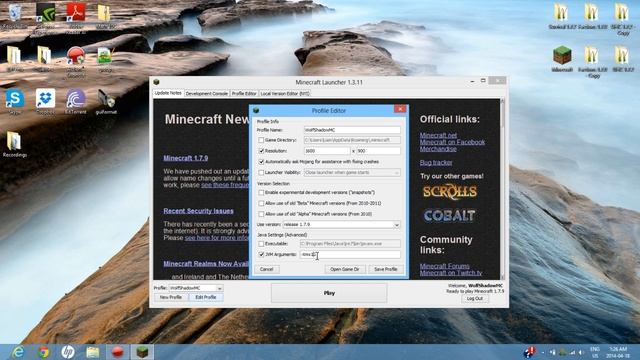Click the ENG US language indicator
Viewport: 640px width, 360px height.
[595, 352]
